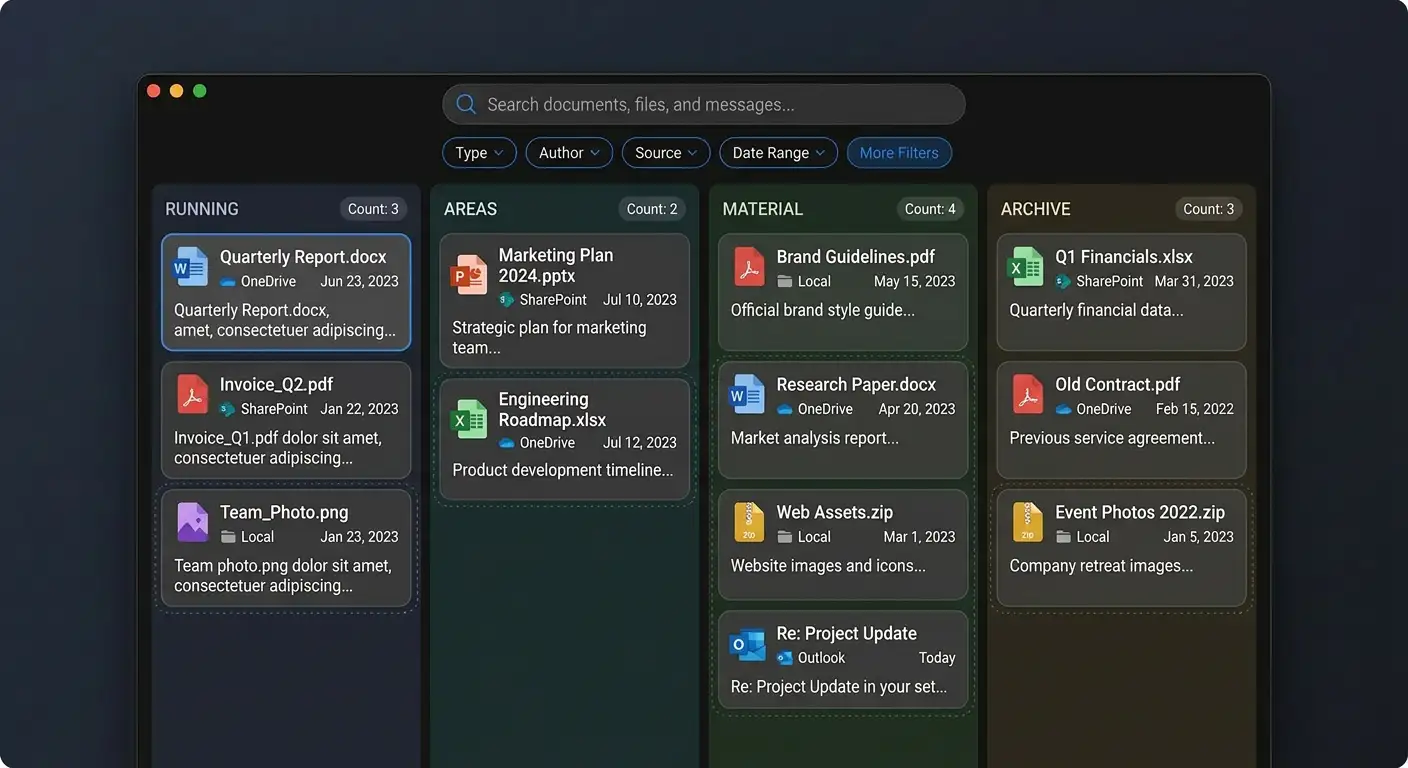The width and height of the screenshot is (1408, 768).
Task: Click the More Filters button
Action: point(899,153)
